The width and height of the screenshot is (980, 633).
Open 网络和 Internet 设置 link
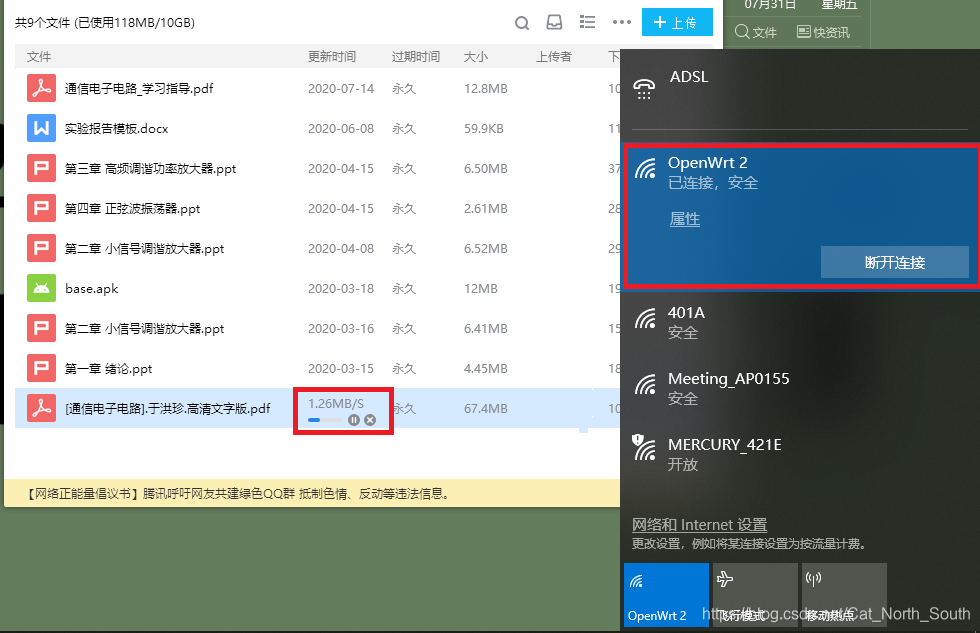[699, 524]
